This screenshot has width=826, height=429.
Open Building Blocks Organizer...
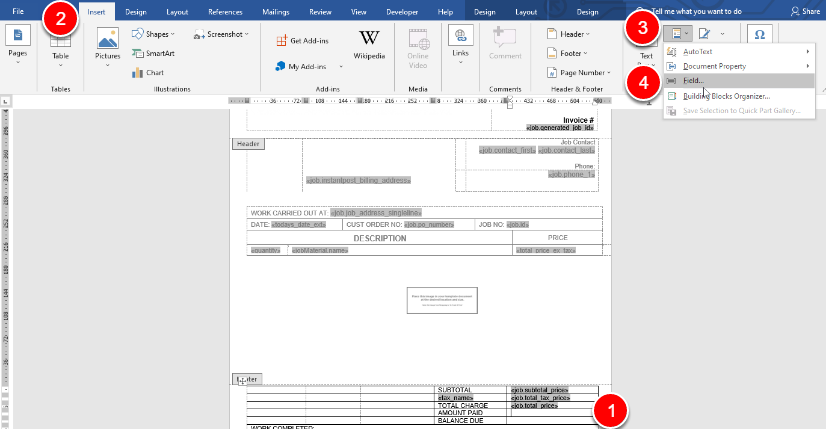coord(739,96)
